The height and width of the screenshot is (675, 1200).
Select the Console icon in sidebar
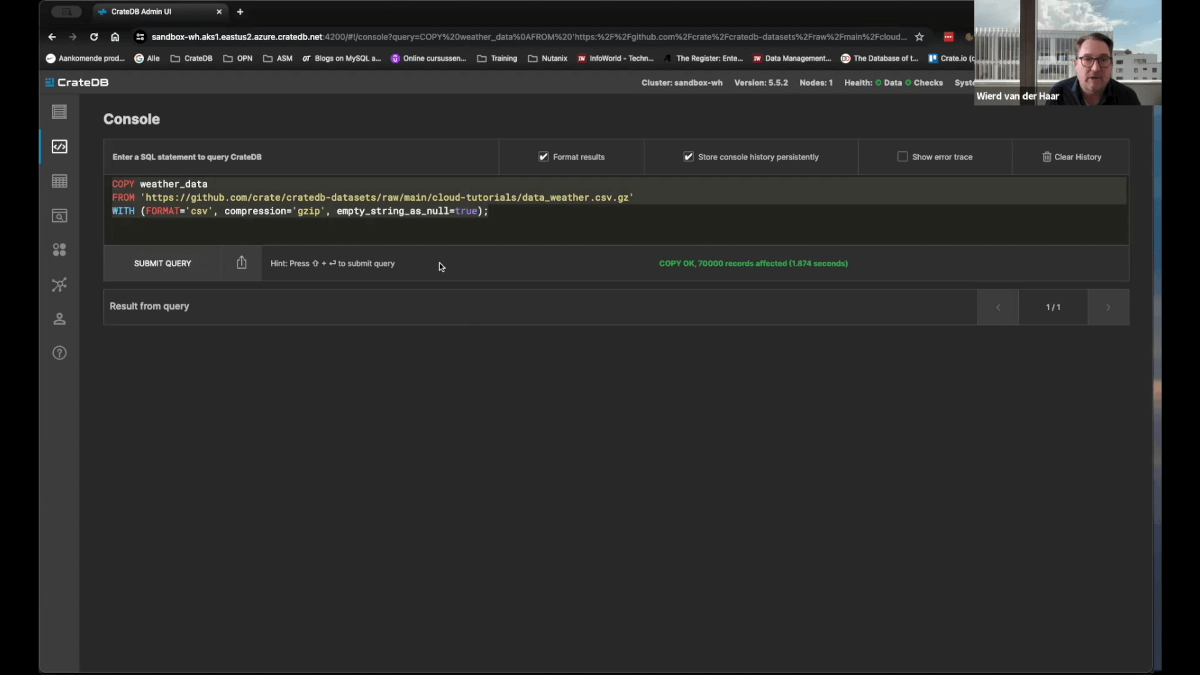(x=59, y=147)
